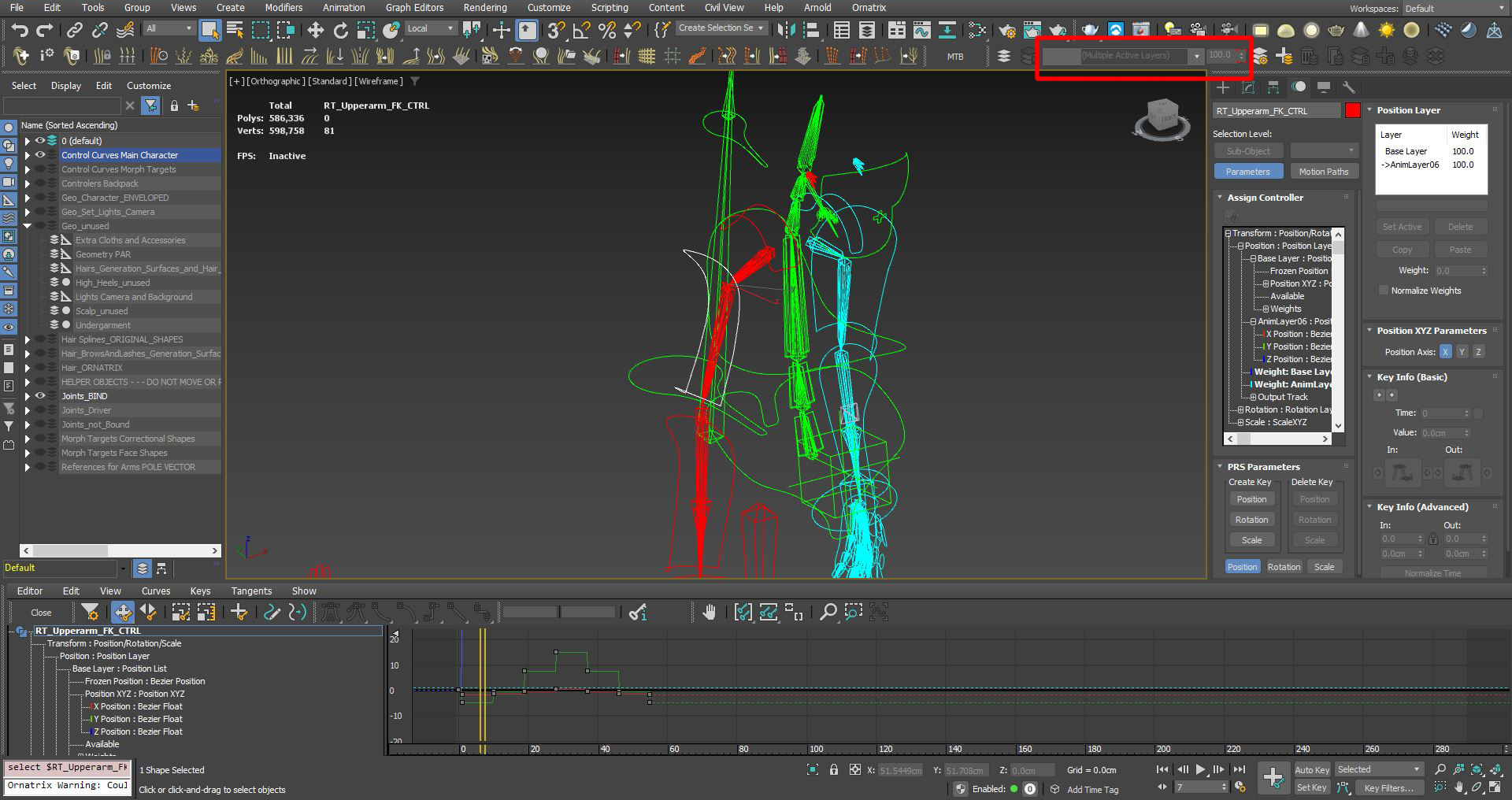
Task: Collapse the Geo_unused layer
Action: [x=27, y=226]
